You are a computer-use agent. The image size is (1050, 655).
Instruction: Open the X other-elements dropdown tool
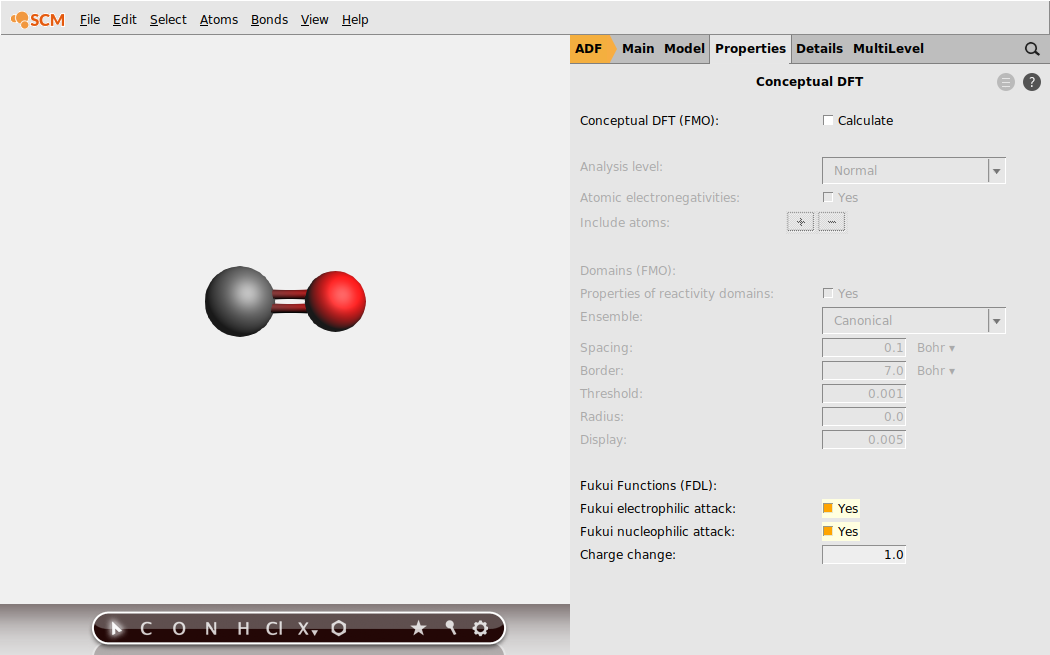[x=307, y=628]
